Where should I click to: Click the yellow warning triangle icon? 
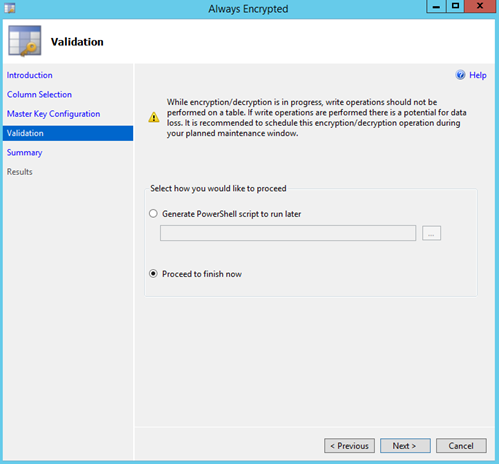pos(154,117)
